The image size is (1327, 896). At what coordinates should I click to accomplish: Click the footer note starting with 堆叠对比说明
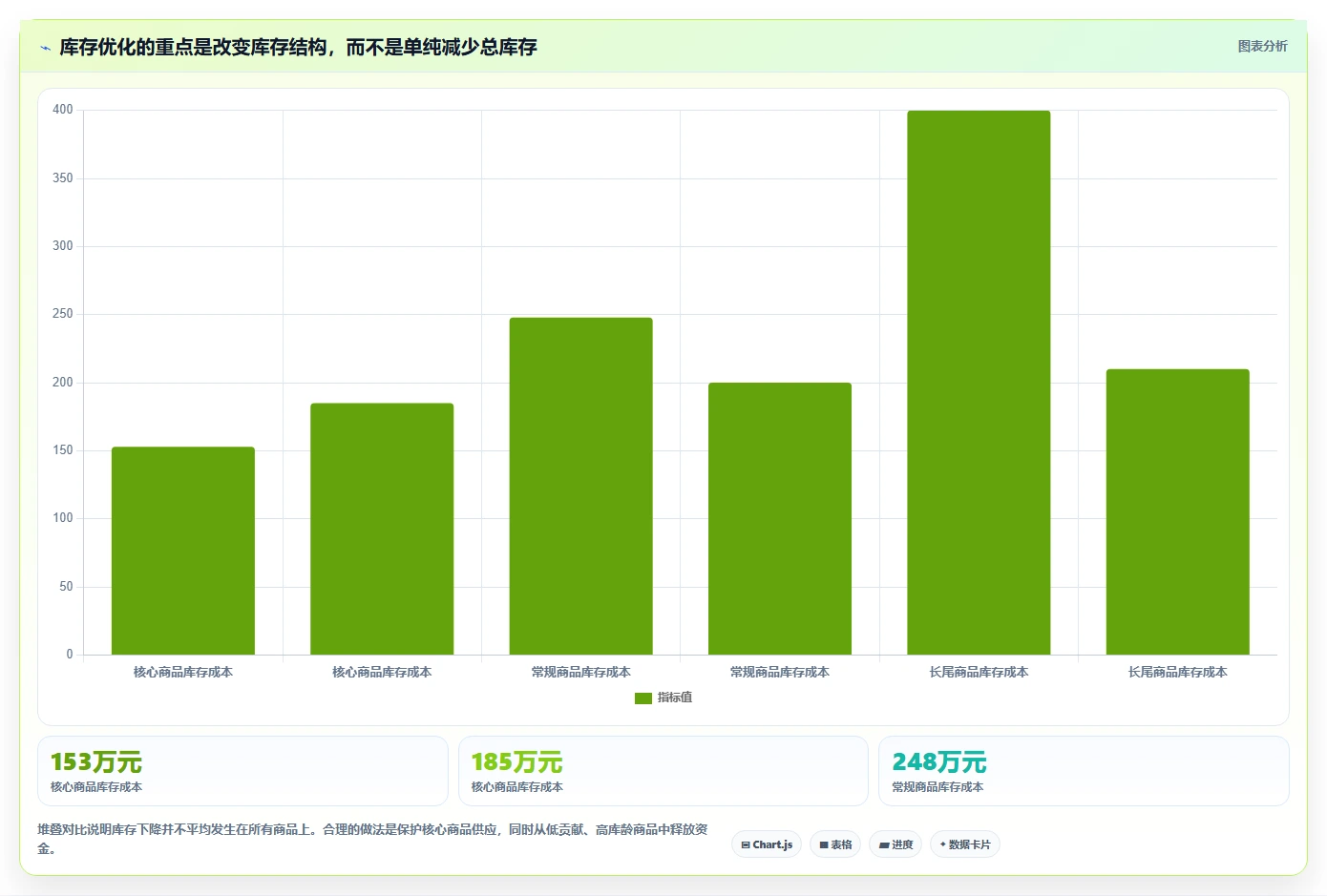[372, 839]
